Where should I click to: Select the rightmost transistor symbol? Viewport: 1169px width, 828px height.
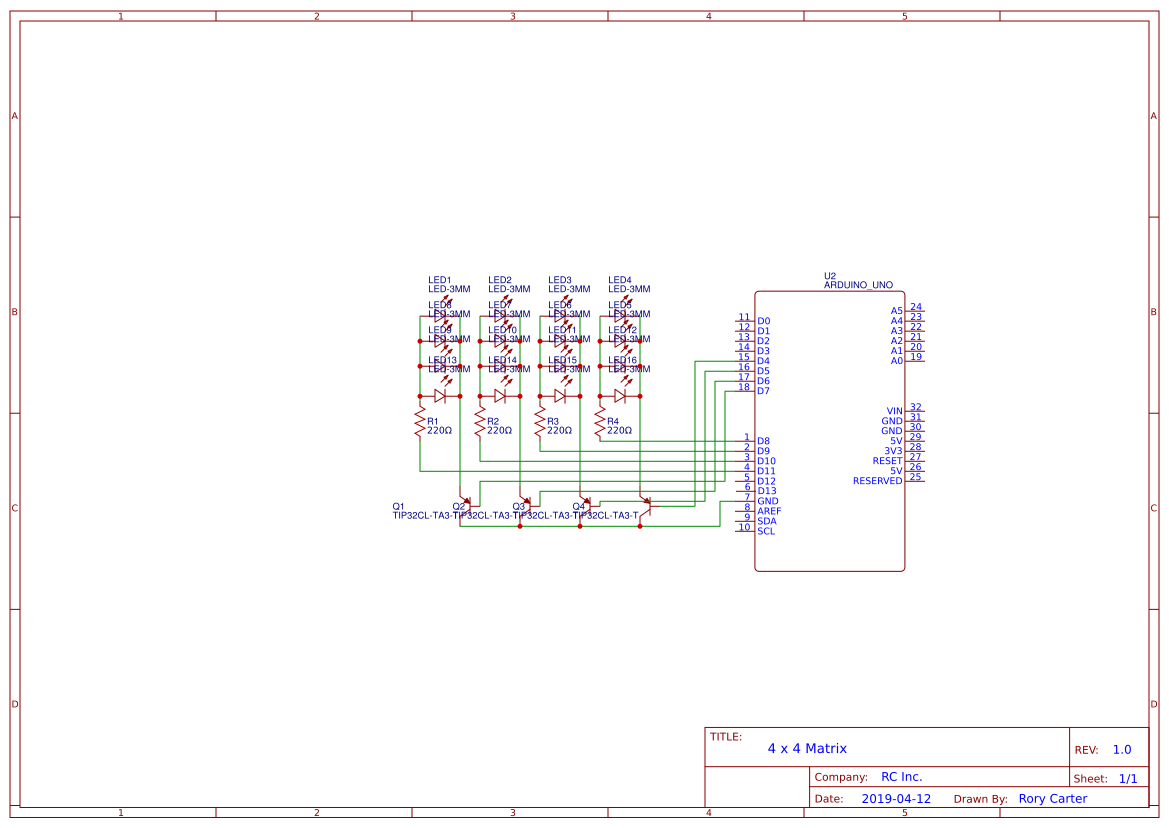coord(645,505)
